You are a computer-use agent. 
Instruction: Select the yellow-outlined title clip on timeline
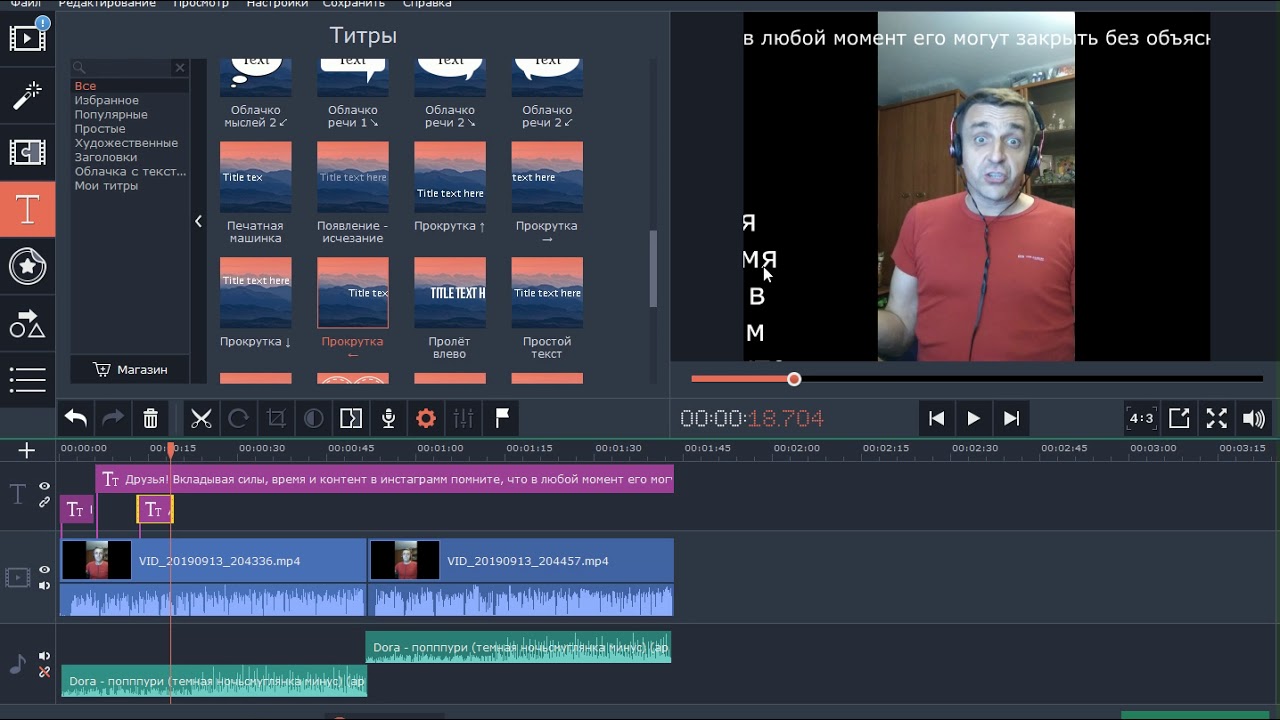coord(155,510)
